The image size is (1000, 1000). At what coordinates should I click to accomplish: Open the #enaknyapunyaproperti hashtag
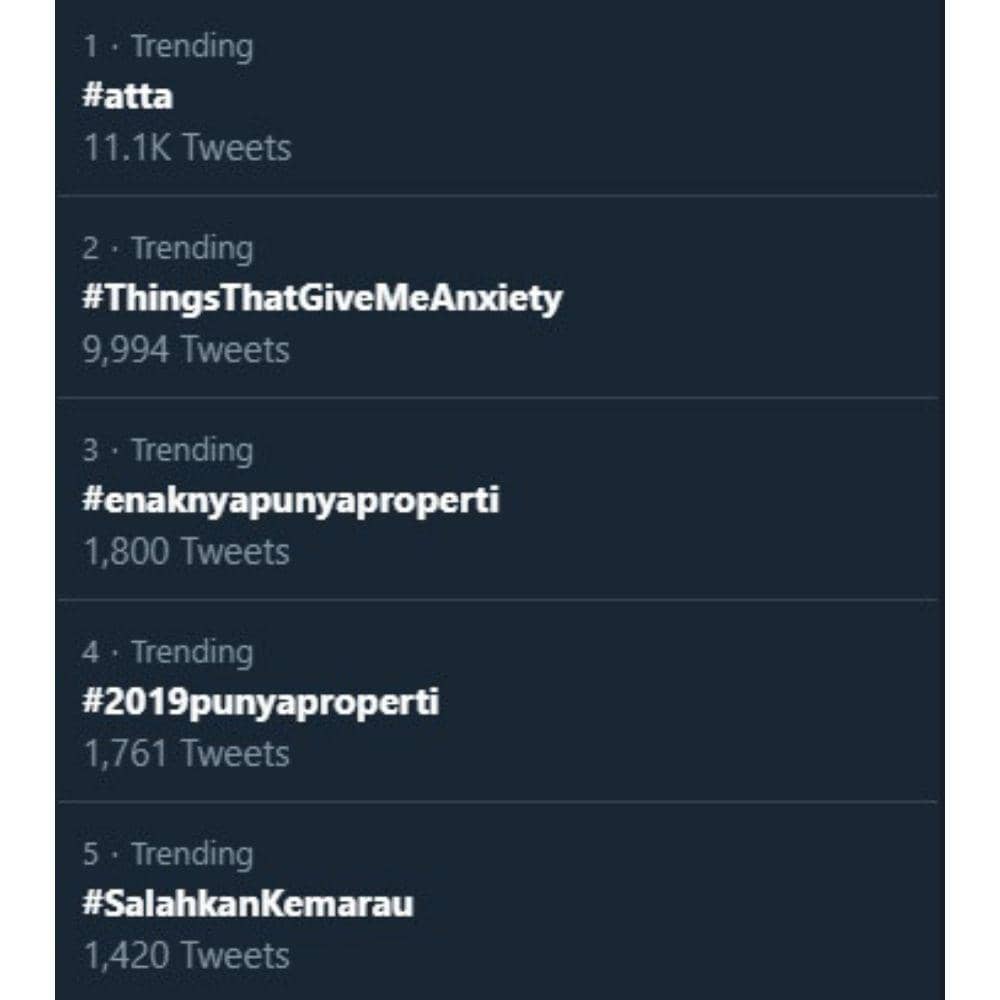click(290, 500)
